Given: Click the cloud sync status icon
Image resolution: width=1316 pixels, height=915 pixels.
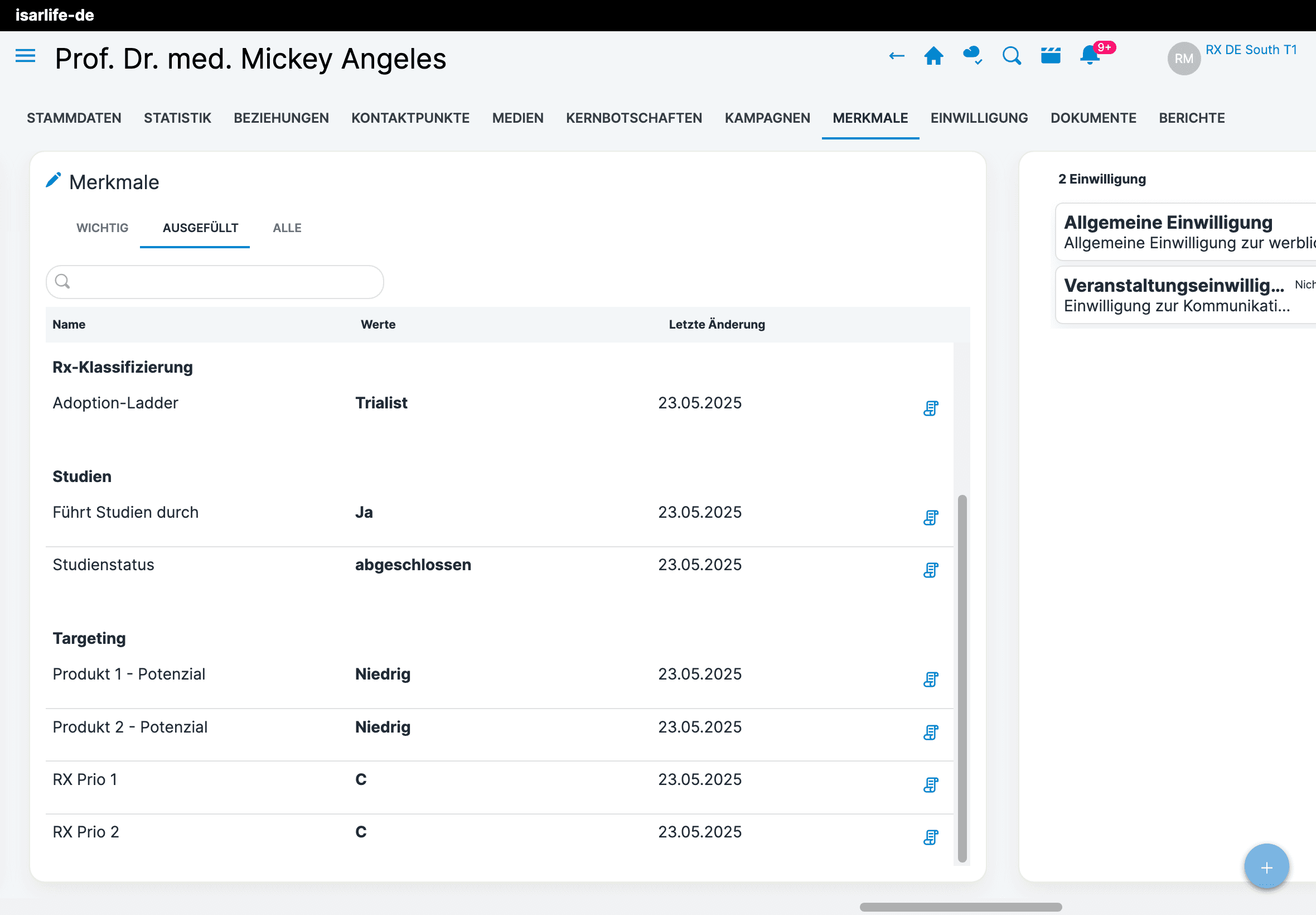Looking at the screenshot, I should tap(973, 56).
